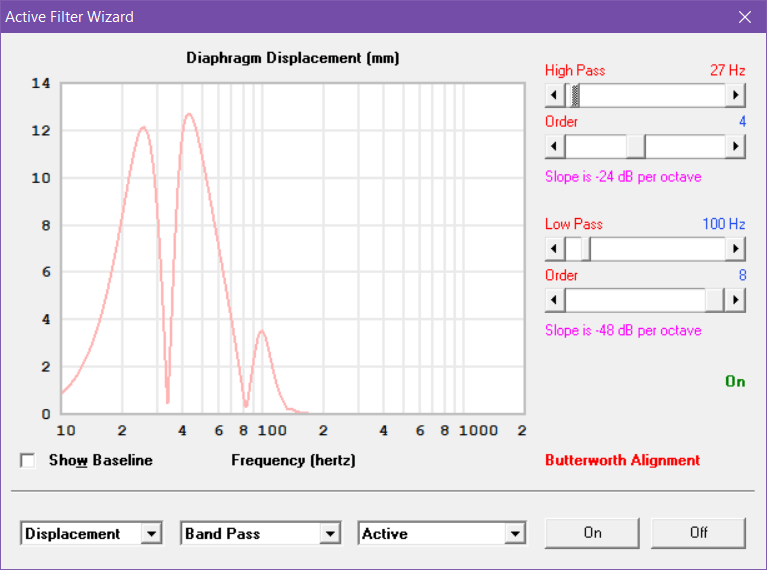This screenshot has height=570, width=767.
Task: Decrease Low Pass order with left arrow
Action: tap(555, 299)
